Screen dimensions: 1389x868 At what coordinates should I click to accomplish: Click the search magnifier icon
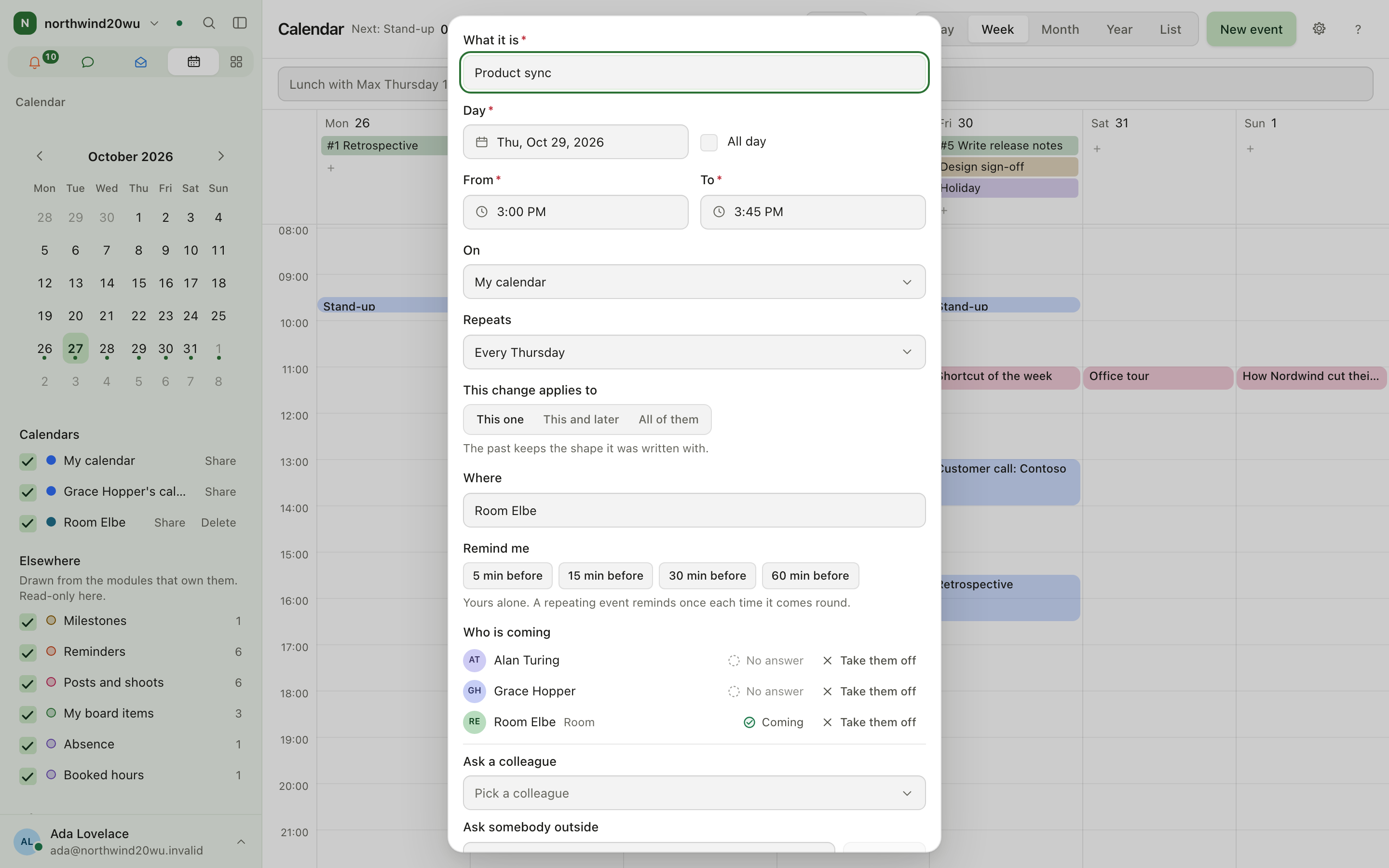[209, 23]
